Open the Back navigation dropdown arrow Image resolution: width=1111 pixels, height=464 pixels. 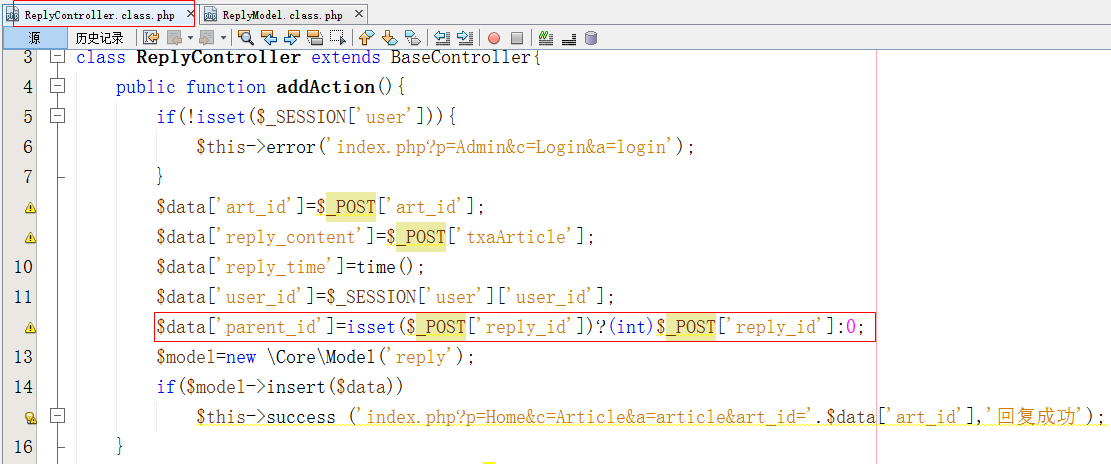click(x=190, y=38)
